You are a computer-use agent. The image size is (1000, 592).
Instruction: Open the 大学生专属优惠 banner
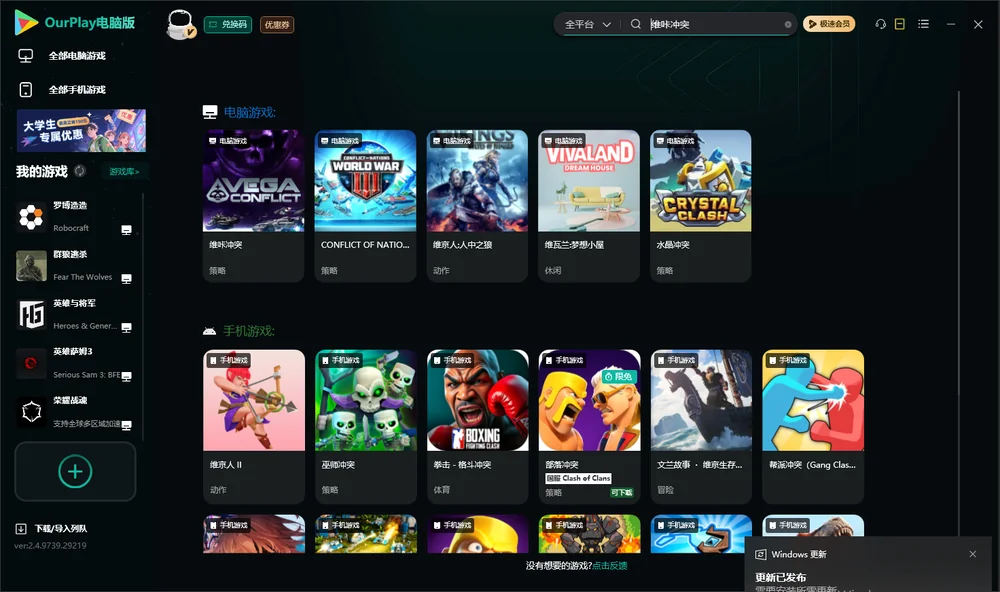click(82, 130)
